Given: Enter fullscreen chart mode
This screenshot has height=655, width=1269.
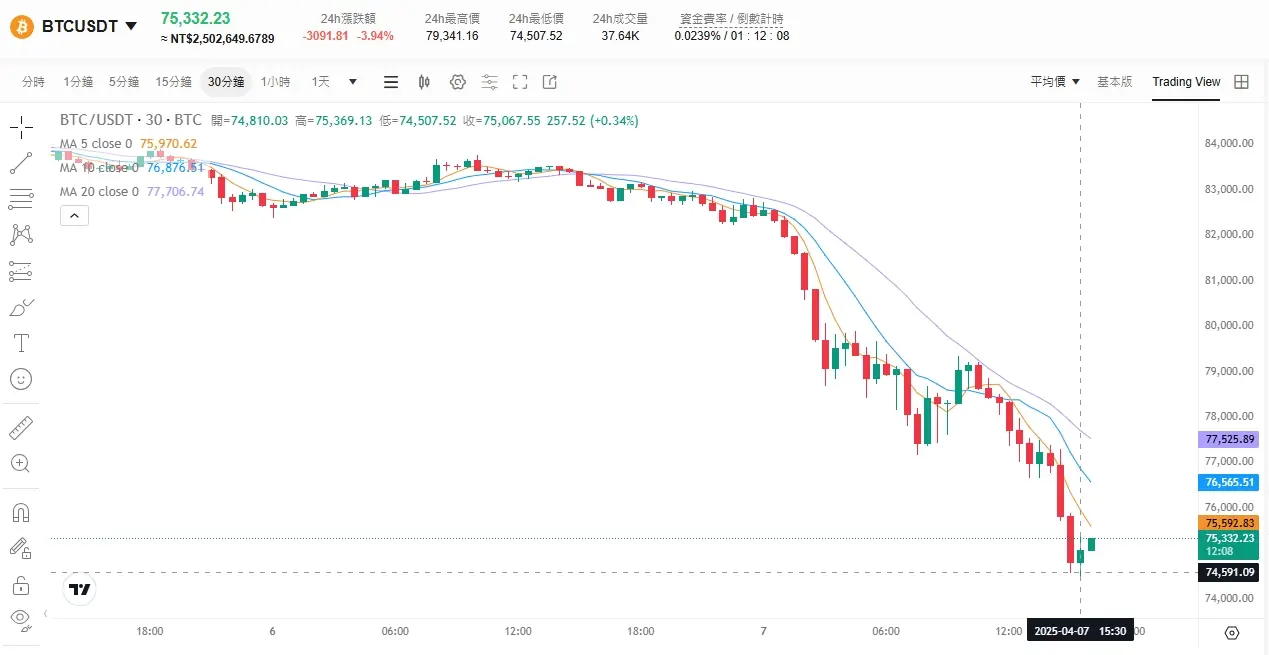Looking at the screenshot, I should coord(520,81).
